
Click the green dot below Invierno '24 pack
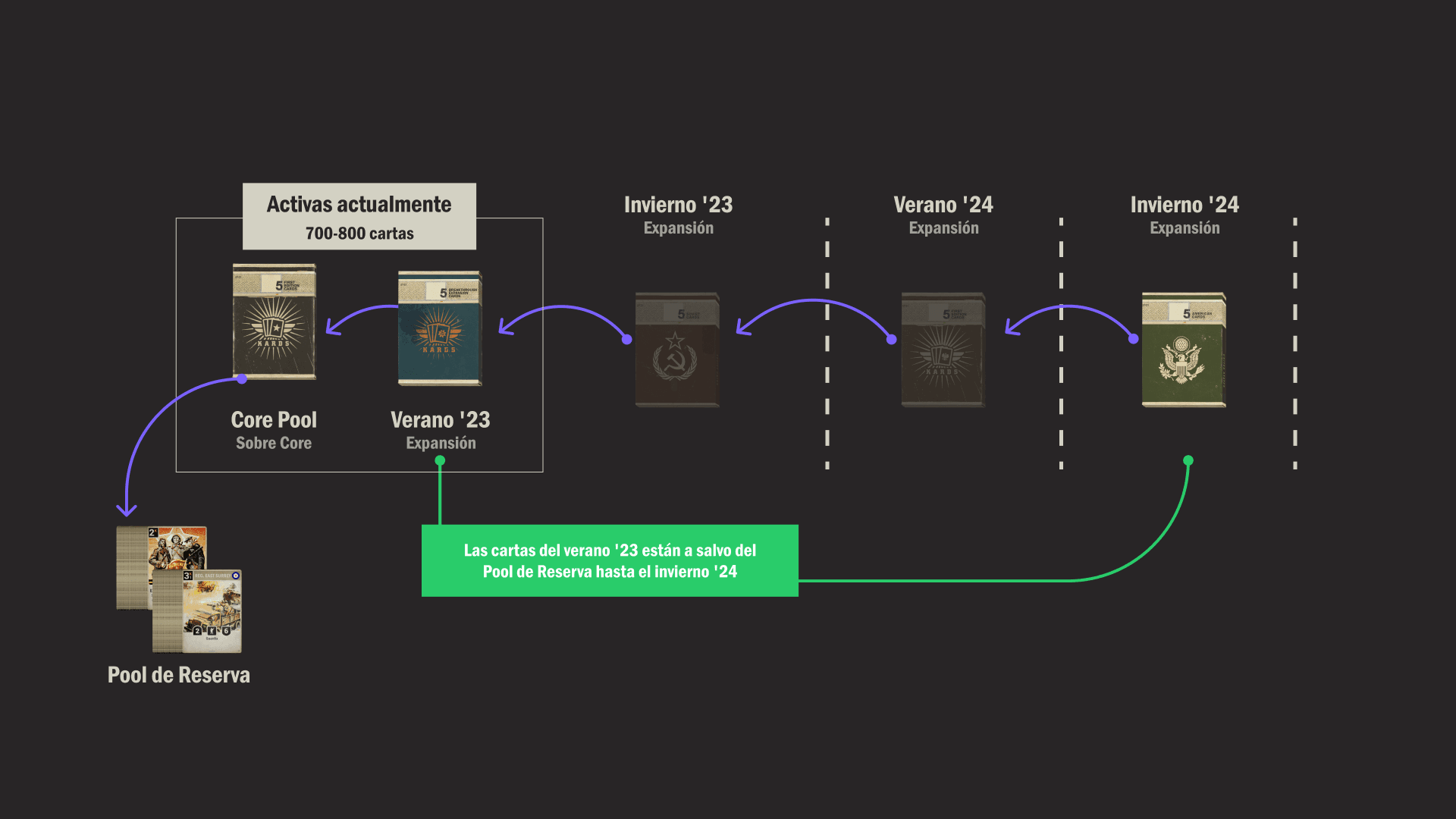(x=1188, y=460)
